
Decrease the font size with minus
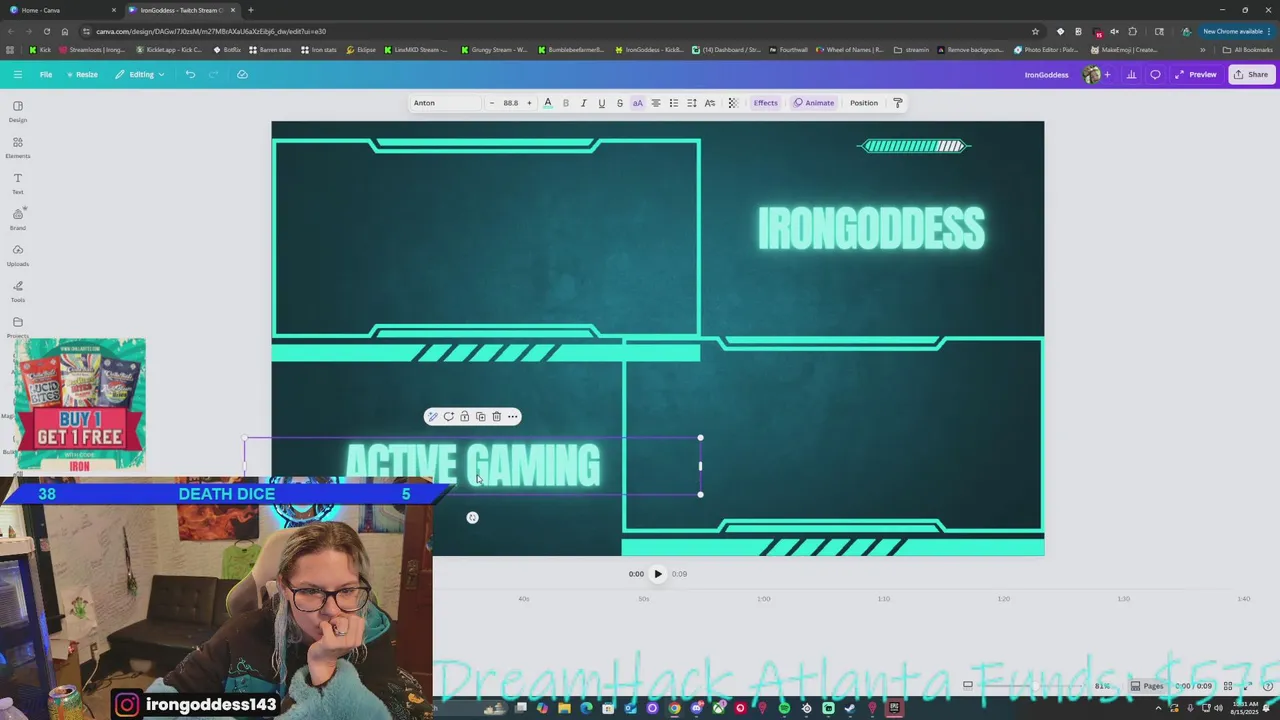pyautogui.click(x=491, y=103)
